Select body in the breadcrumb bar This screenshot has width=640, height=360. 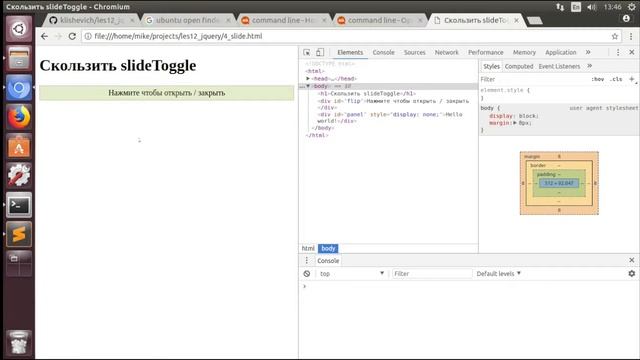pyautogui.click(x=328, y=248)
